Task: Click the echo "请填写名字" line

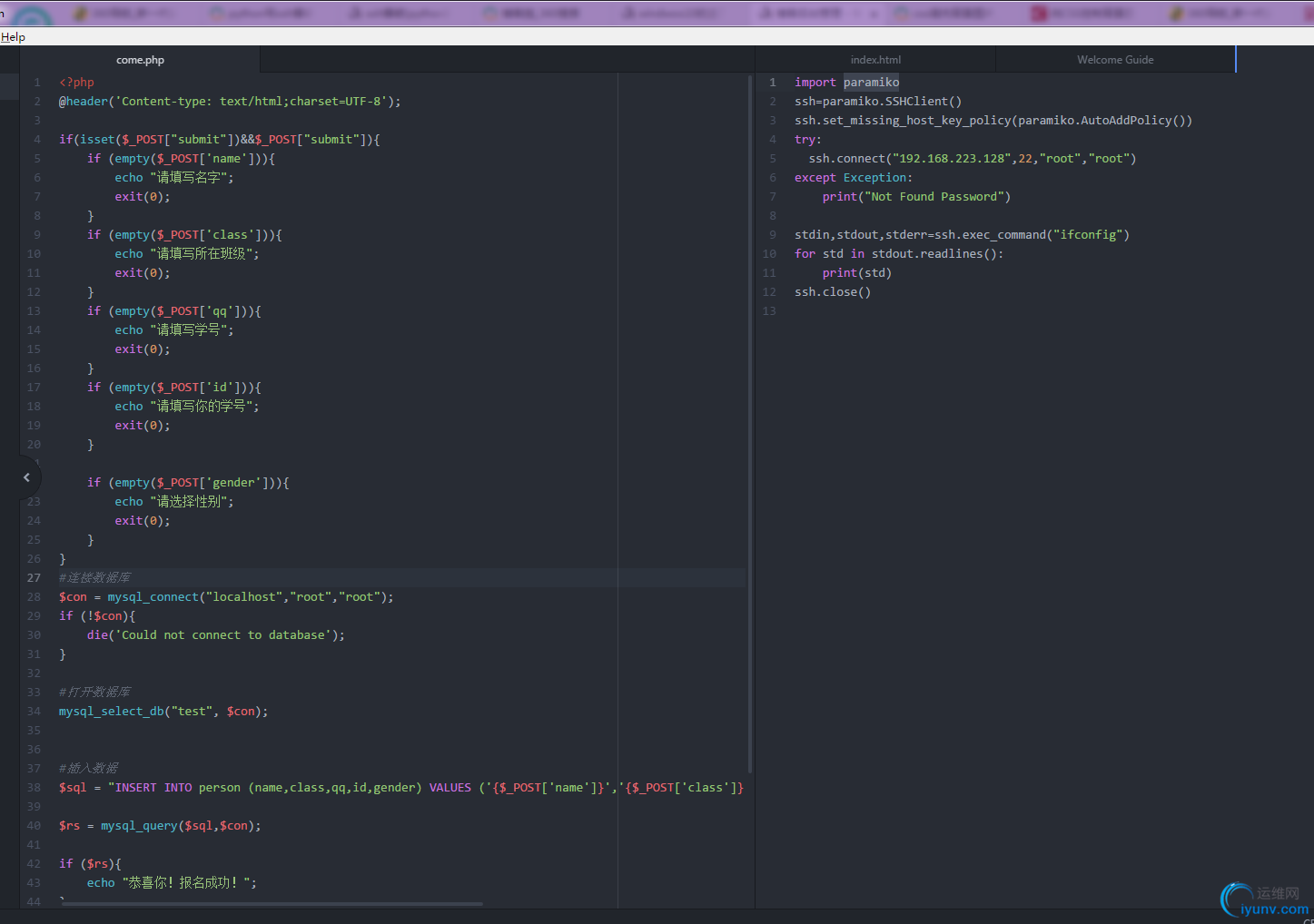Action: pos(174,178)
